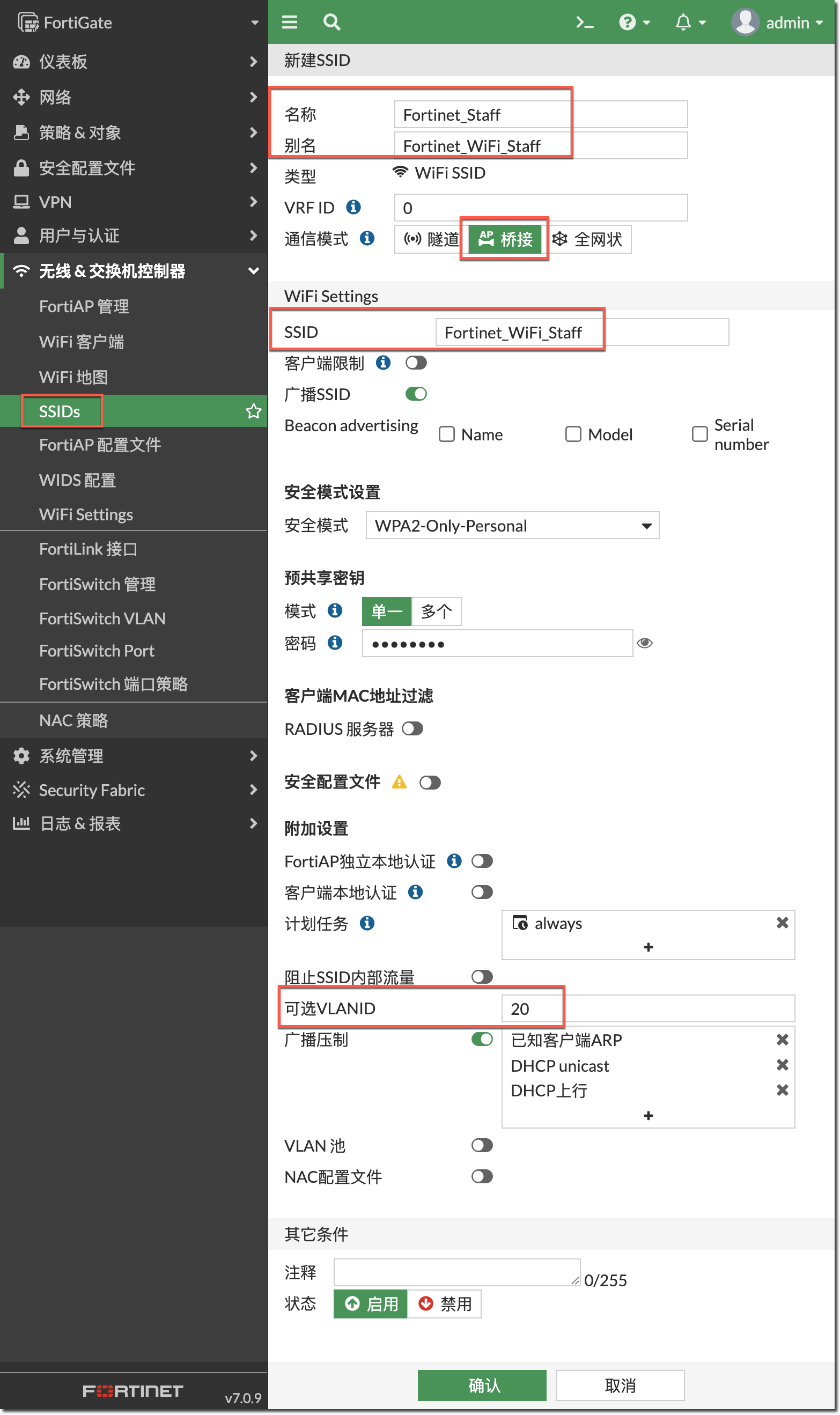
Task: Toggle the Broadcast SSID switch
Action: coord(416,394)
